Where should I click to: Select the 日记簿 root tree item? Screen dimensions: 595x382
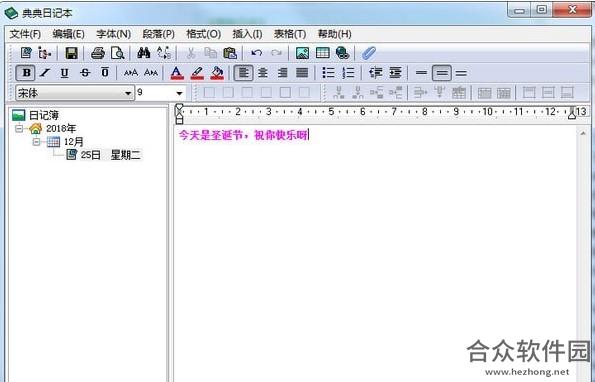pos(44,115)
